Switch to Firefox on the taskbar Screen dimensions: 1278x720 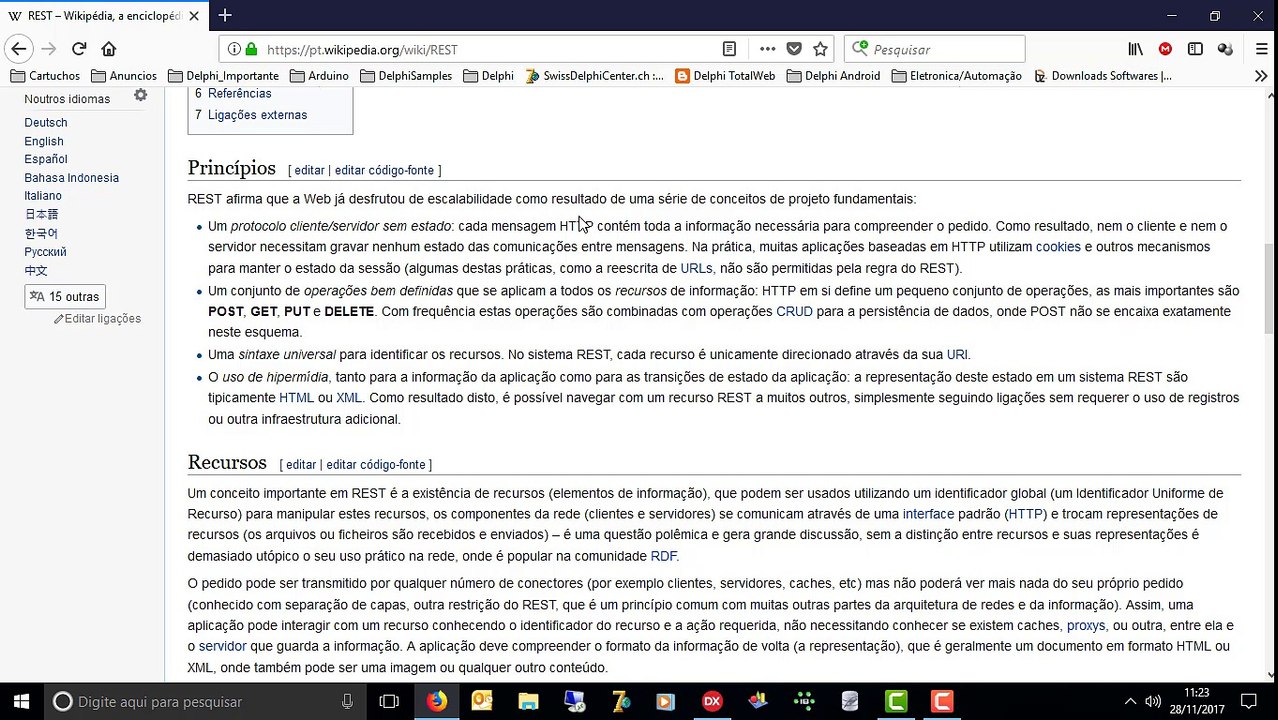tap(437, 702)
